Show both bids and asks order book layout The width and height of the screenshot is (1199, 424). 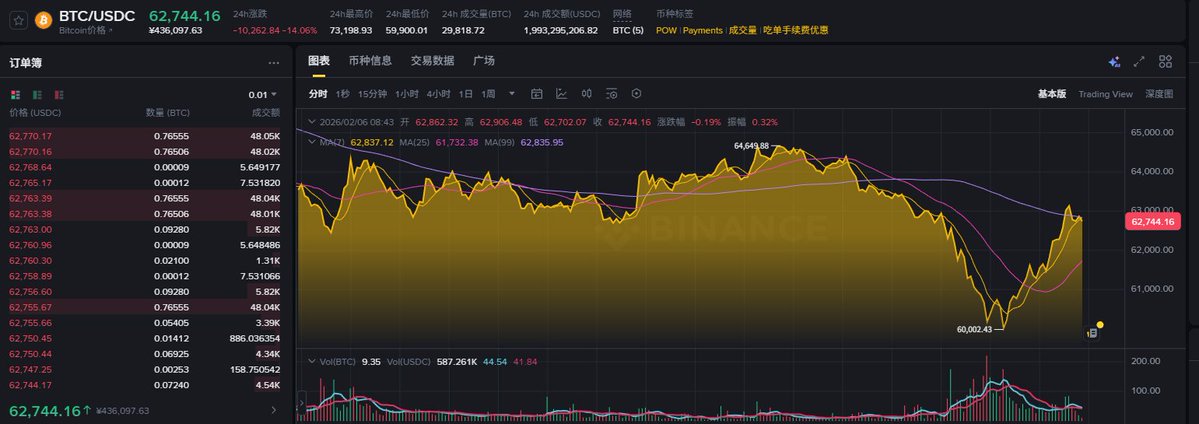(15, 95)
